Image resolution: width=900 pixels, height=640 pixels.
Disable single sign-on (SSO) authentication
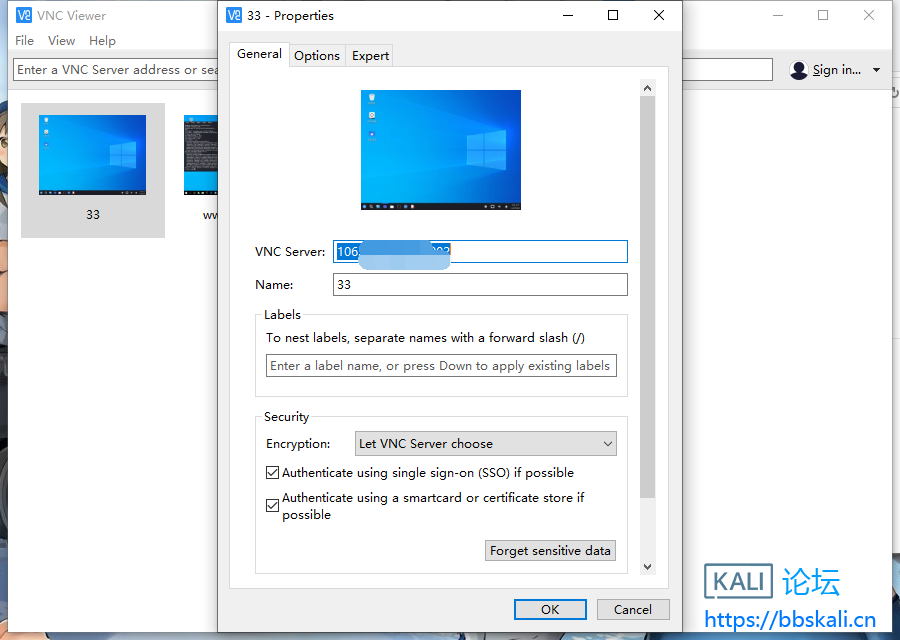pyautogui.click(x=272, y=472)
